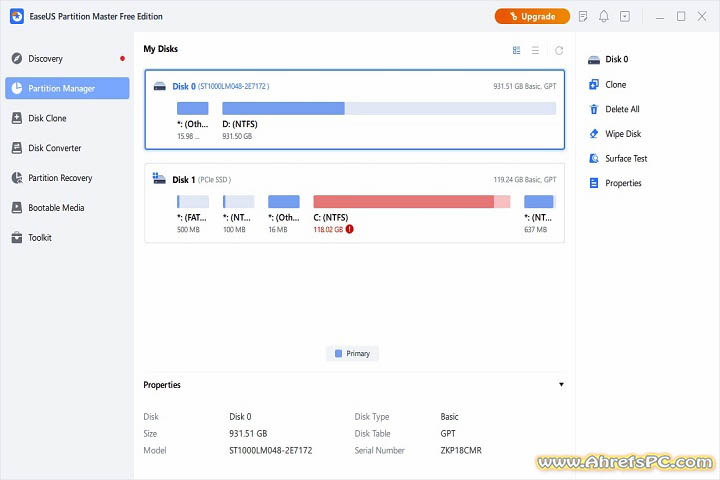Click the C: low space warning icon

pyautogui.click(x=349, y=229)
